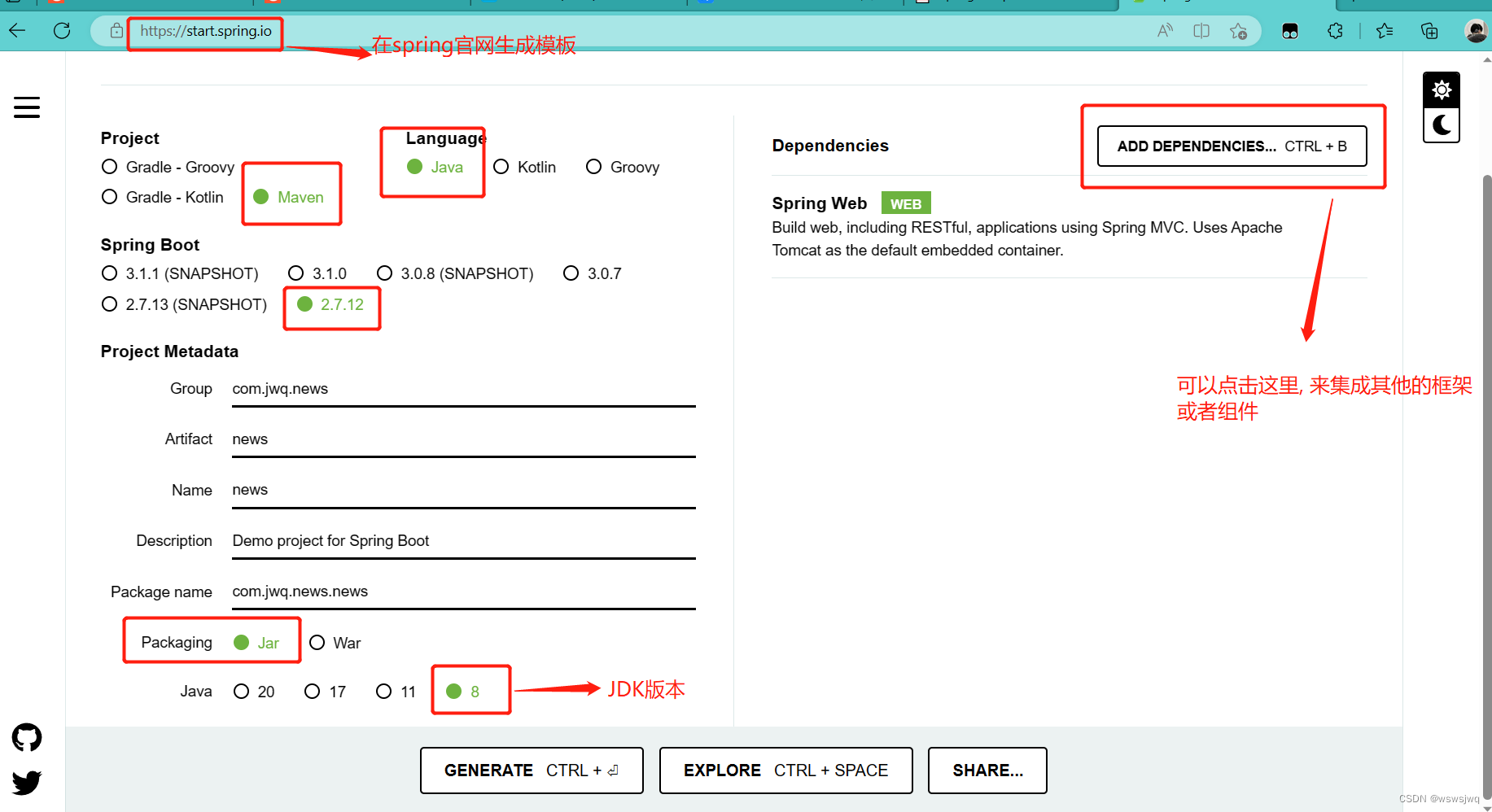
Task: Select Java version 8
Action: click(x=463, y=692)
